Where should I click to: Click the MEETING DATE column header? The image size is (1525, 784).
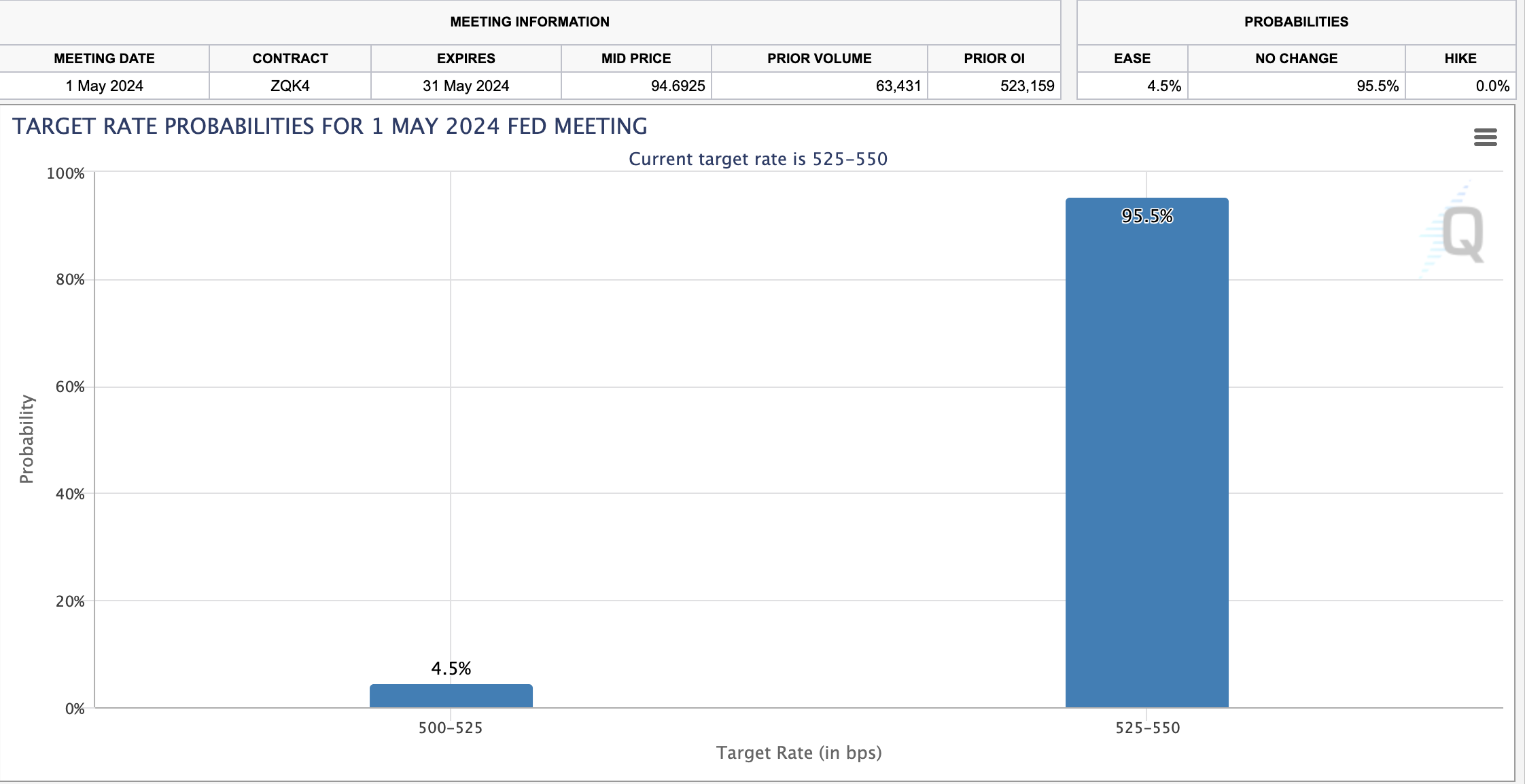click(104, 58)
